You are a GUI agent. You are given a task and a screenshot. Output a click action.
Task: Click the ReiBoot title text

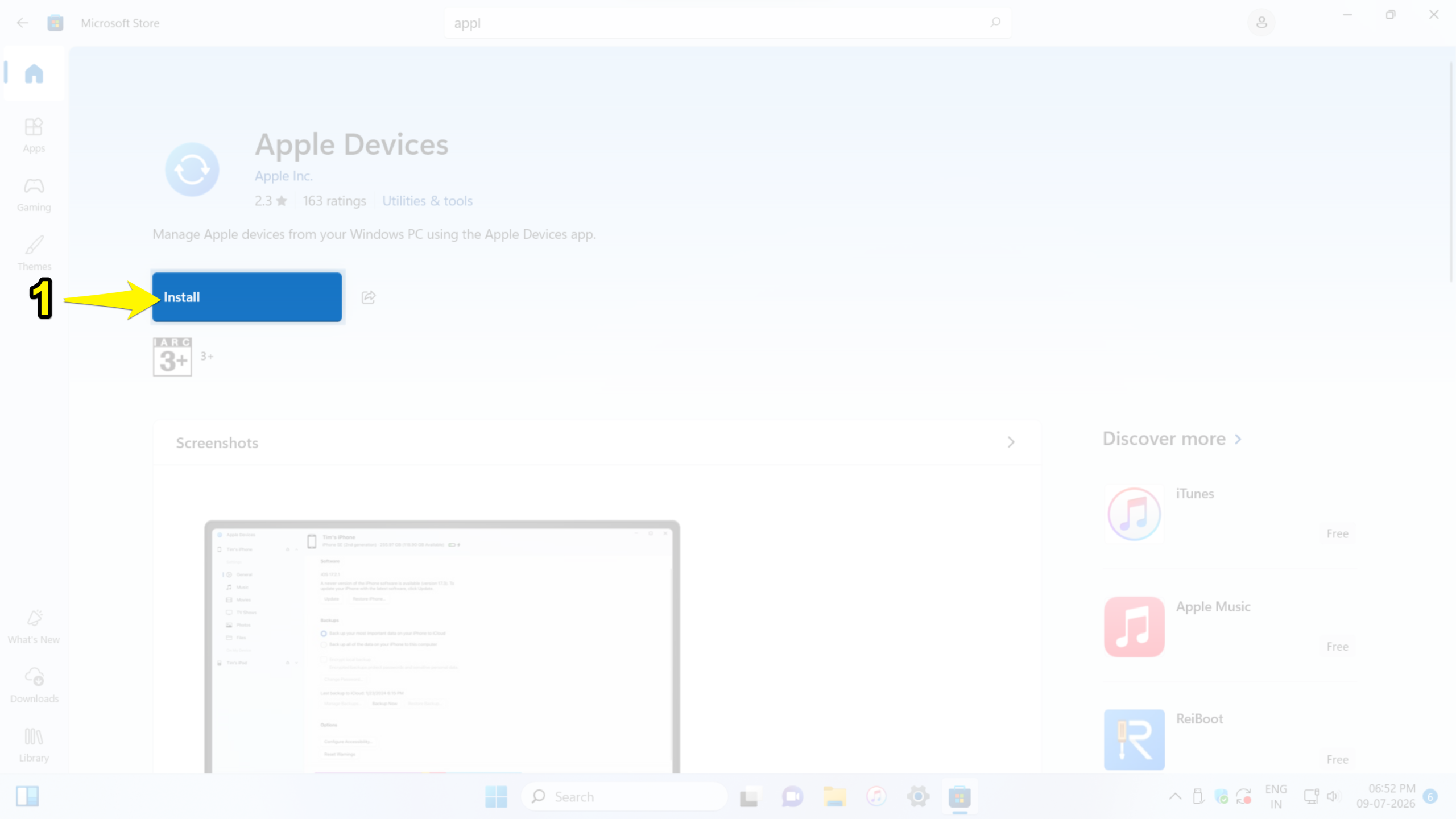[1199, 719]
